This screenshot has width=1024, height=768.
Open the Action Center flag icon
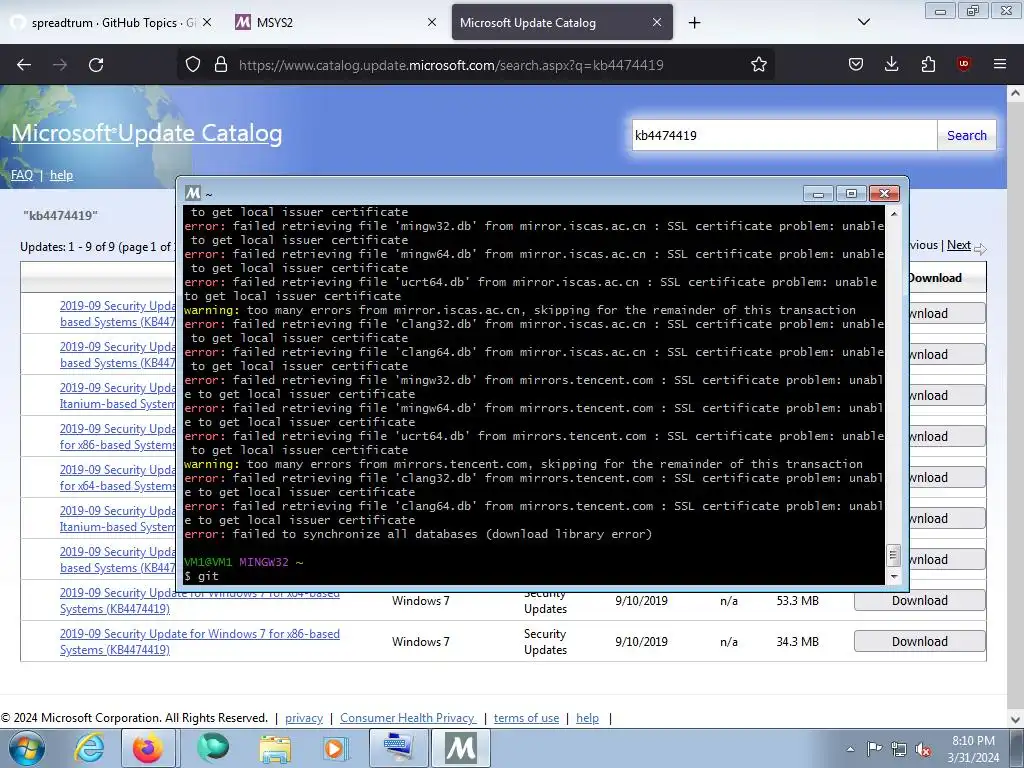pos(874,749)
